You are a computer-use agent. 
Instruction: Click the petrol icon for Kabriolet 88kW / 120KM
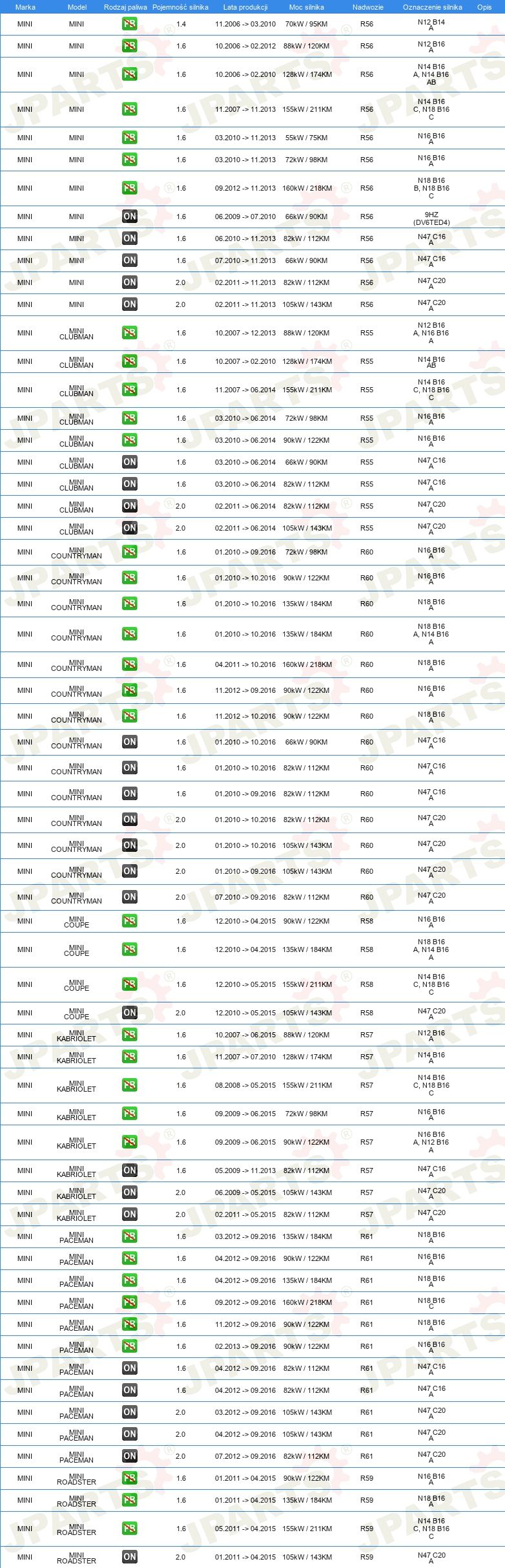(129, 1035)
